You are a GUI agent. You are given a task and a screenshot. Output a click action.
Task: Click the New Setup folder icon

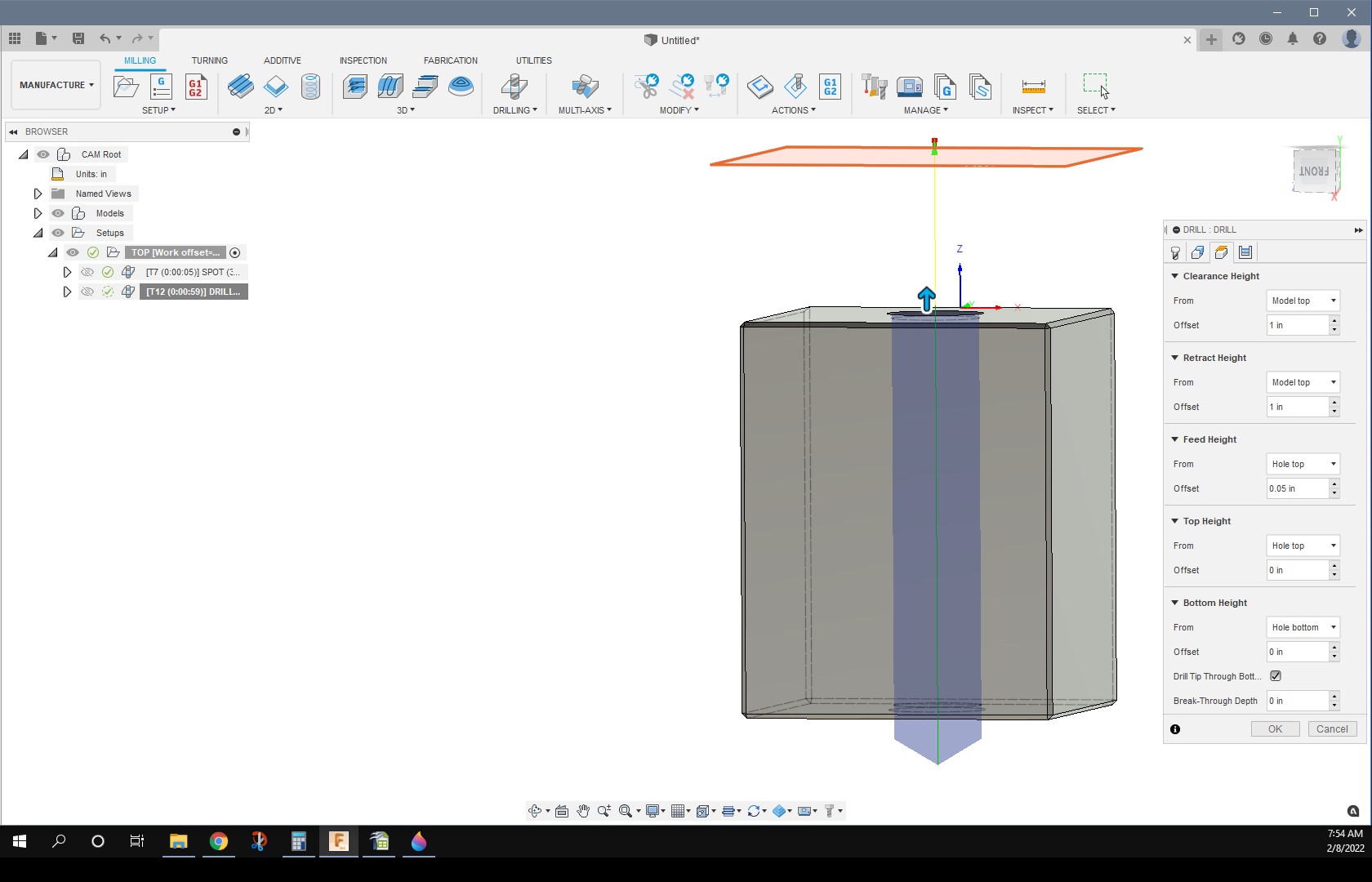[x=126, y=87]
